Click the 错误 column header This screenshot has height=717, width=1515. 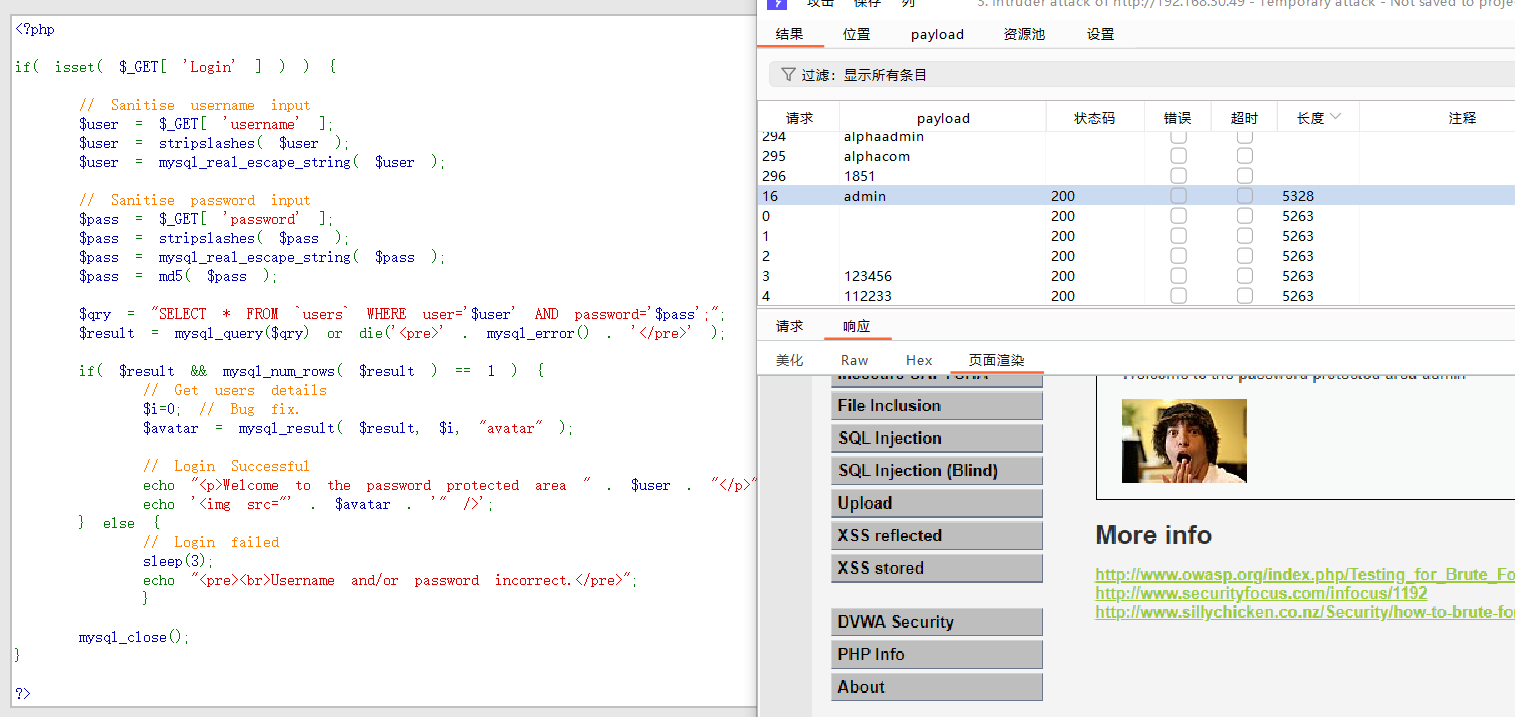point(1177,118)
